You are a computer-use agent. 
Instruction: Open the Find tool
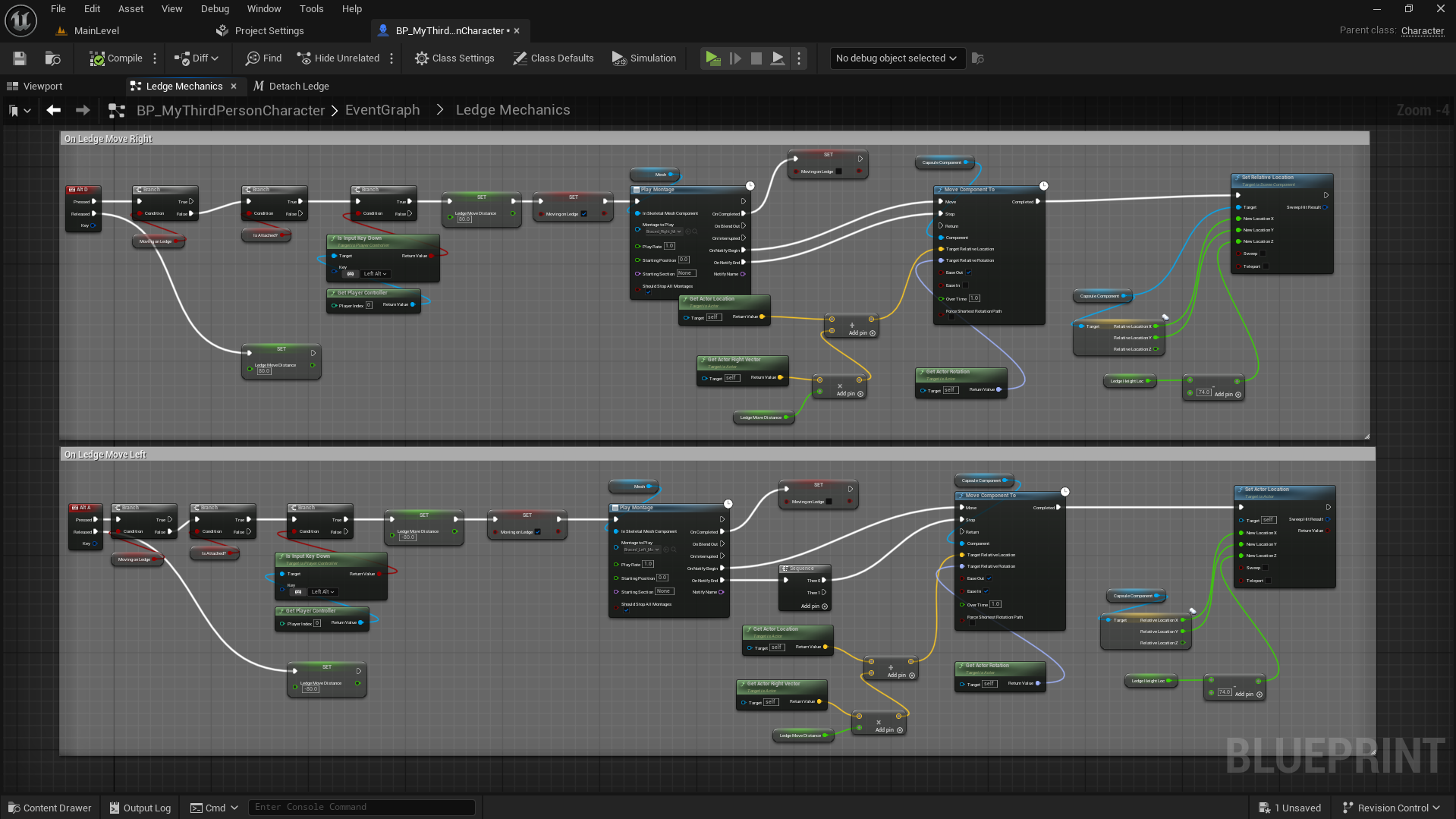click(264, 58)
